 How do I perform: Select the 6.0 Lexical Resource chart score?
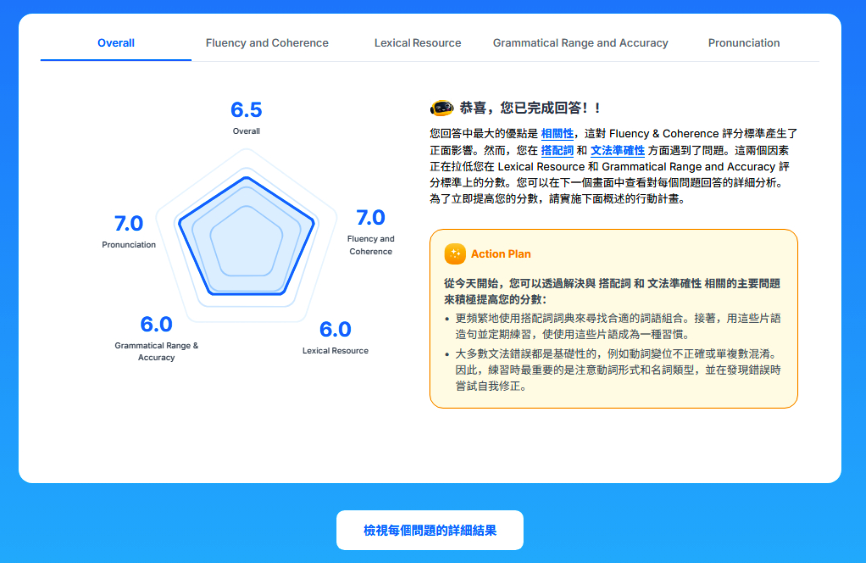(335, 330)
